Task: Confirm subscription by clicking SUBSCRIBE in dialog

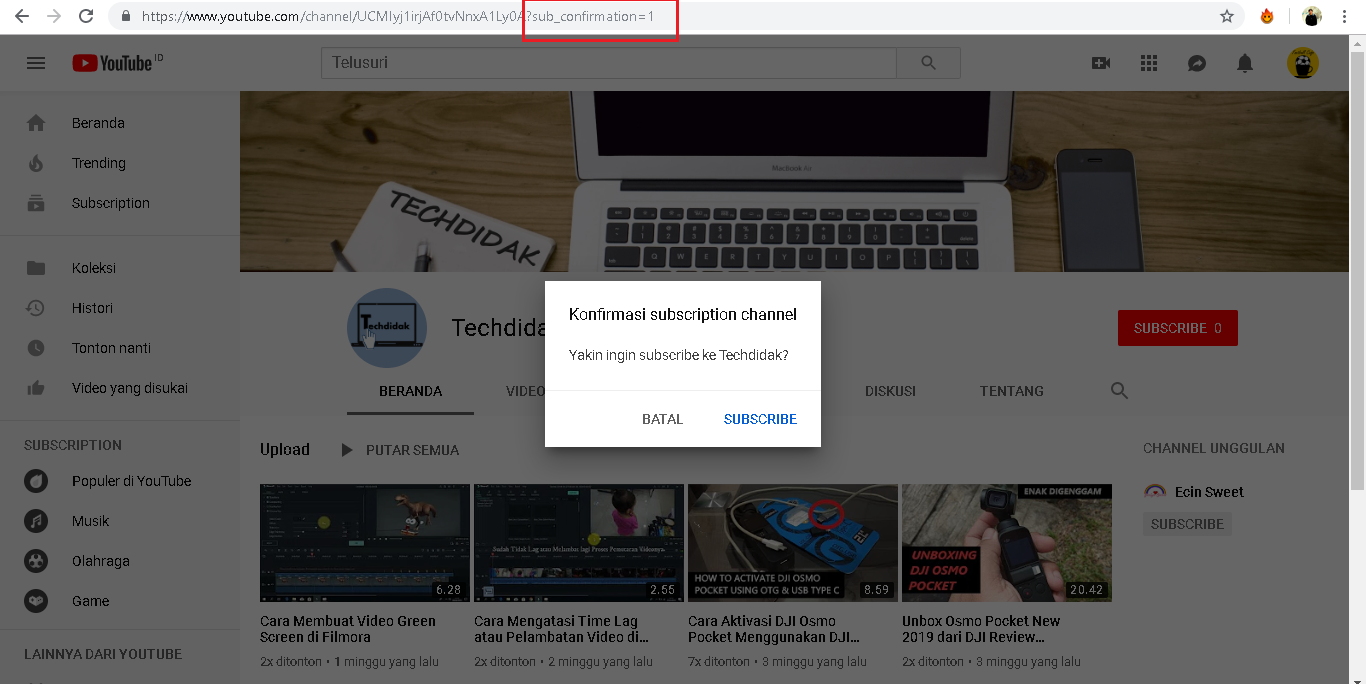Action: pyautogui.click(x=760, y=418)
